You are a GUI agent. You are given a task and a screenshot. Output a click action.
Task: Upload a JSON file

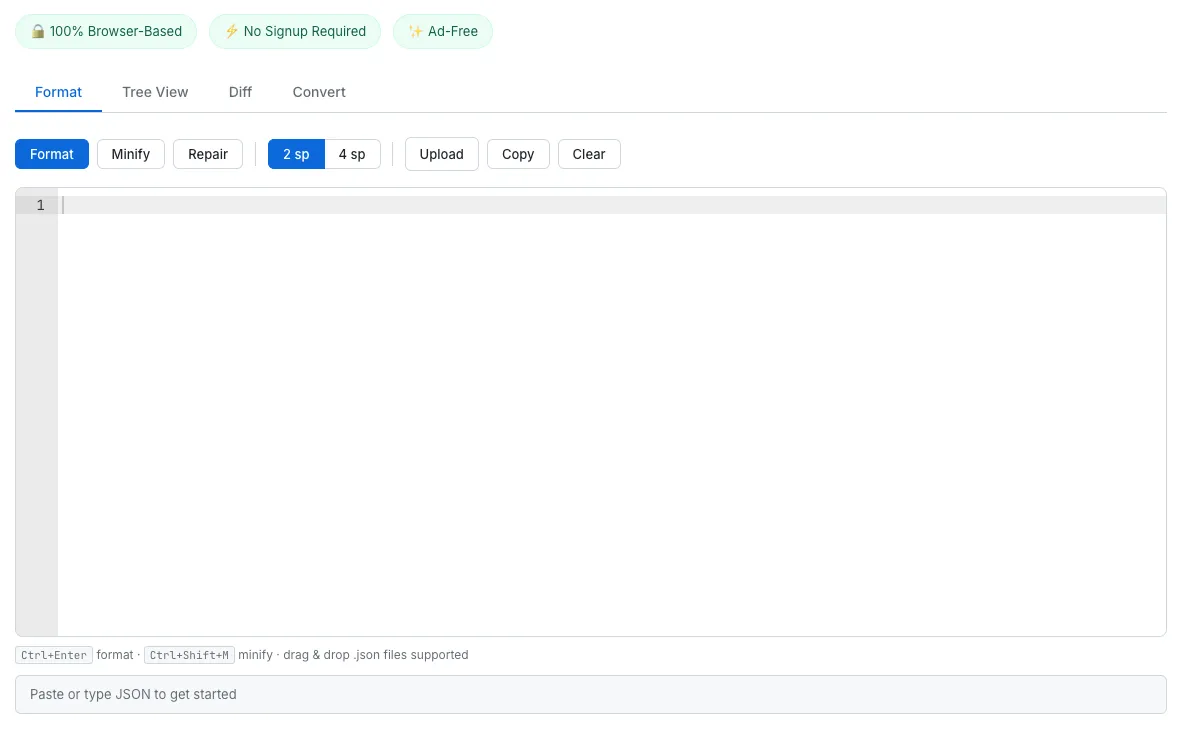point(441,154)
